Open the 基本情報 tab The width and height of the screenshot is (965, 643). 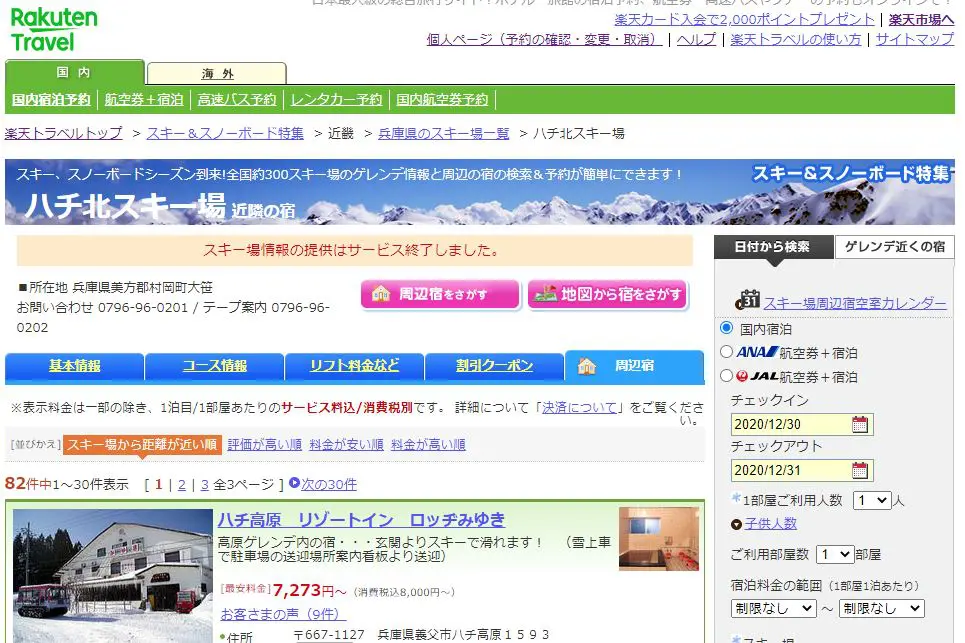pos(74,365)
